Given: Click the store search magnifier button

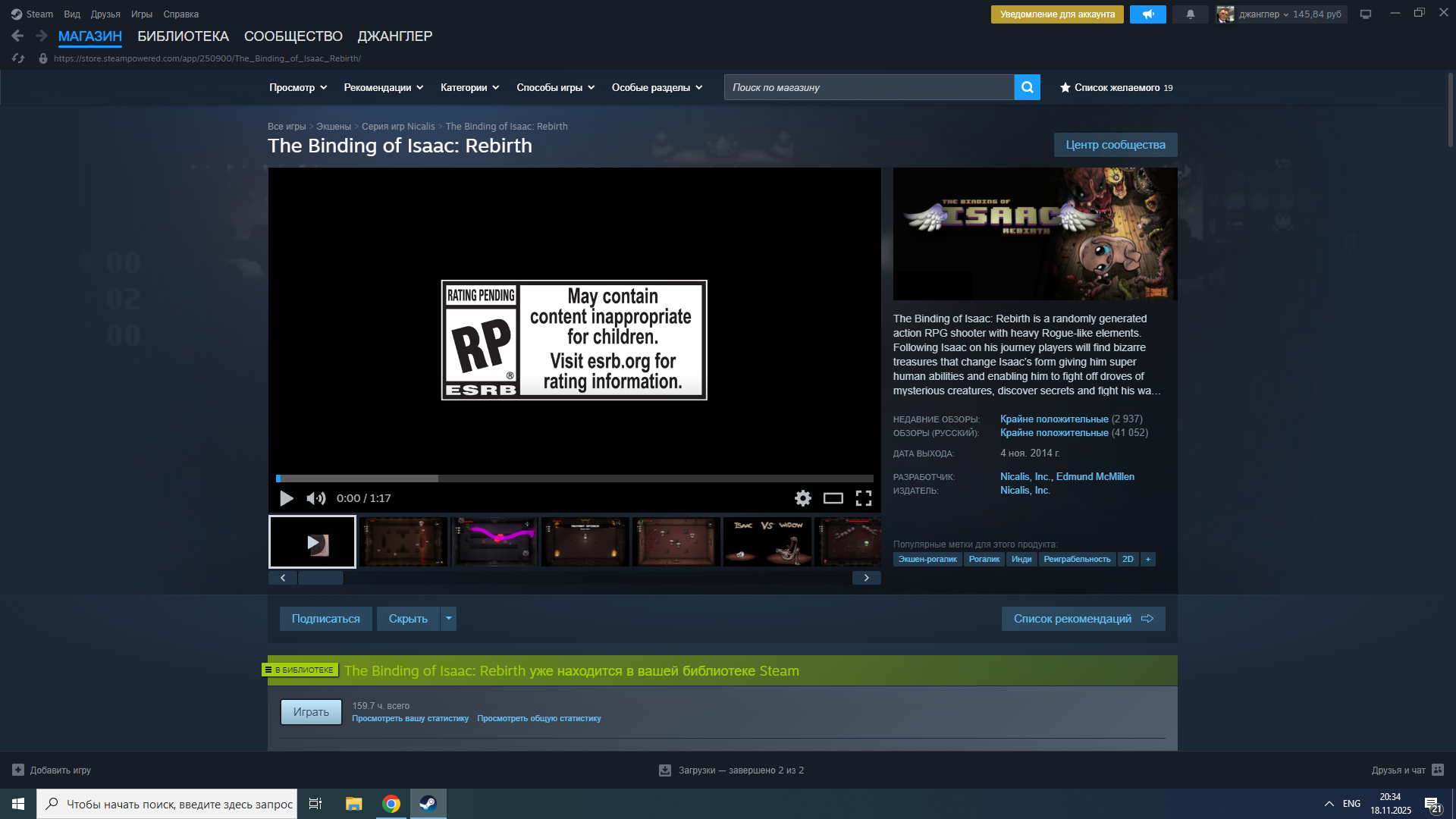Looking at the screenshot, I should [x=1027, y=87].
